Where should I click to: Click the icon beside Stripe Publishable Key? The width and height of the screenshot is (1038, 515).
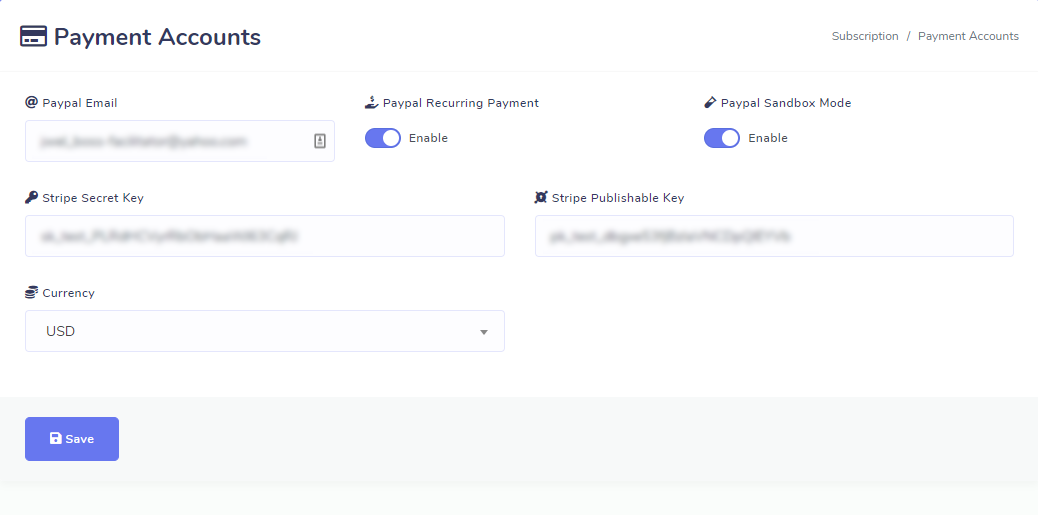tap(541, 197)
